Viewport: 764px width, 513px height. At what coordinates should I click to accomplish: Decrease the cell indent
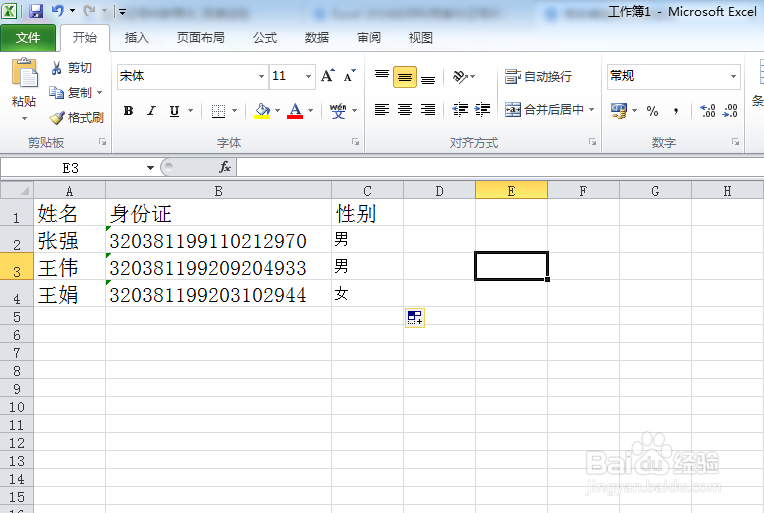(x=460, y=110)
